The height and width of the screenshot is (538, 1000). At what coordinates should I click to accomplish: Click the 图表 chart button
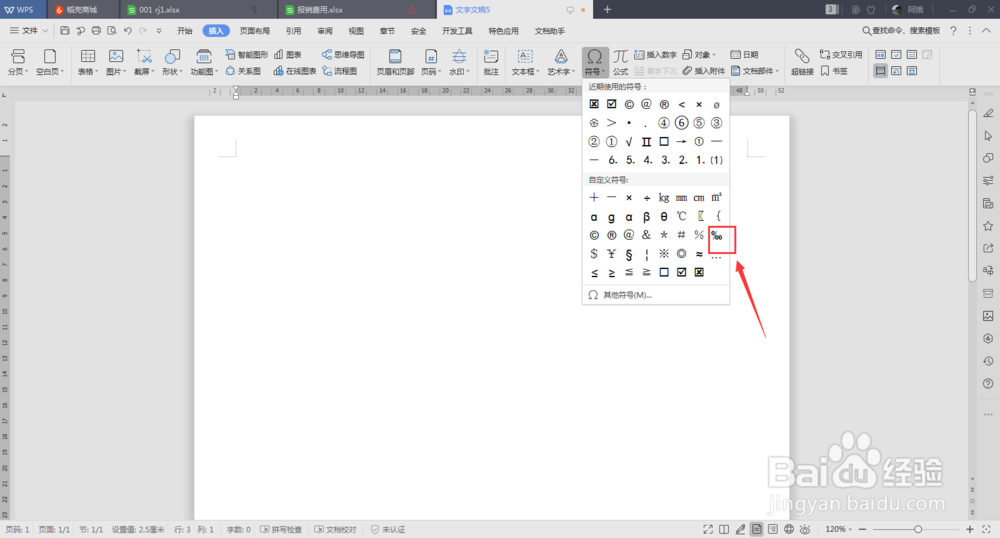click(x=288, y=55)
